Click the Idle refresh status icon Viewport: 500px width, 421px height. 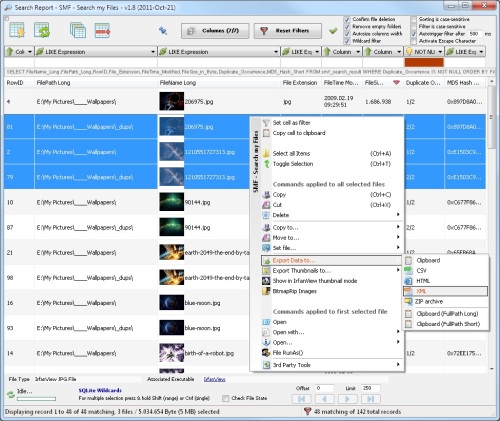pos(11,394)
